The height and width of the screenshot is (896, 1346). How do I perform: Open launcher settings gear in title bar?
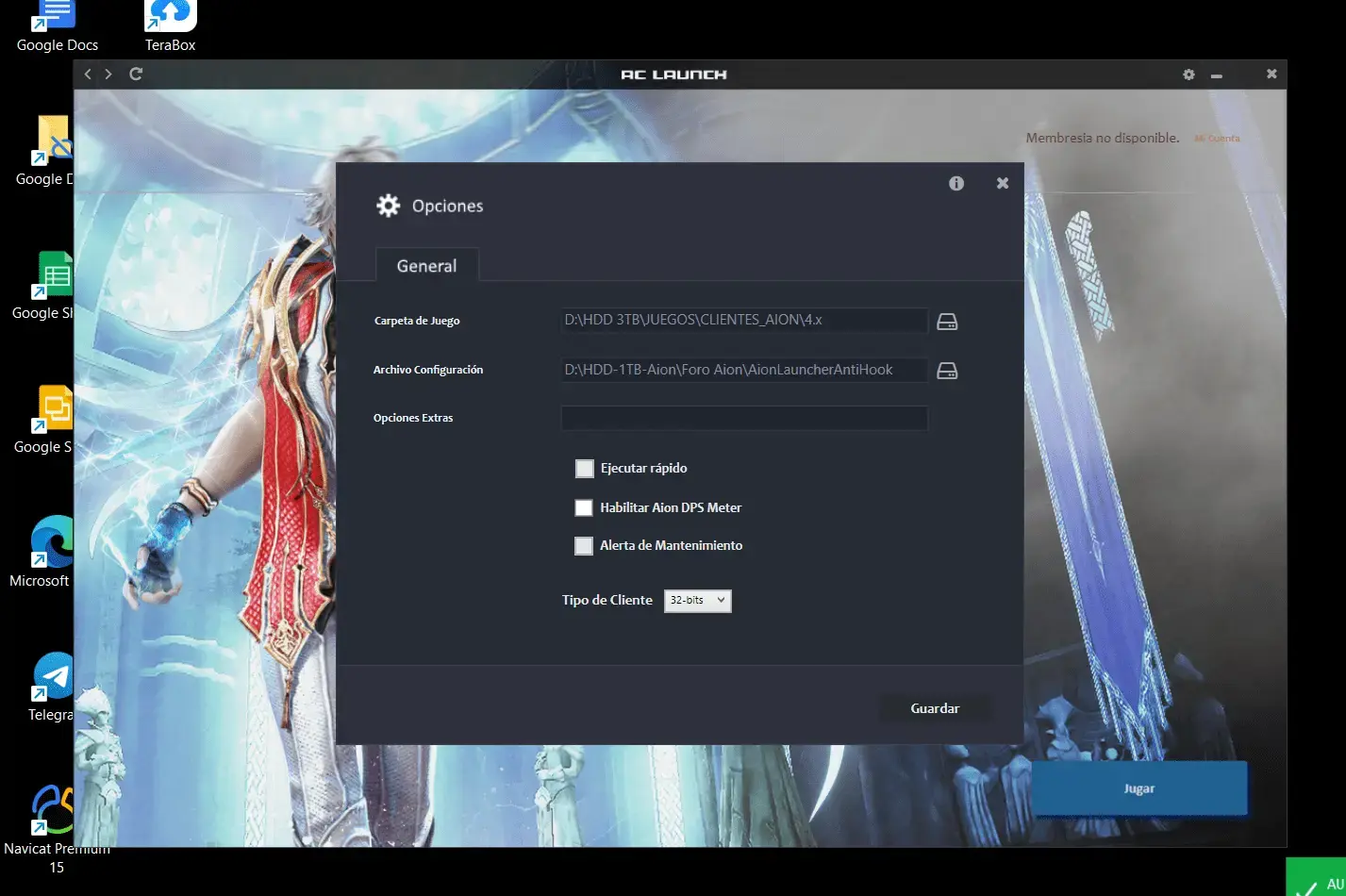coord(1188,75)
